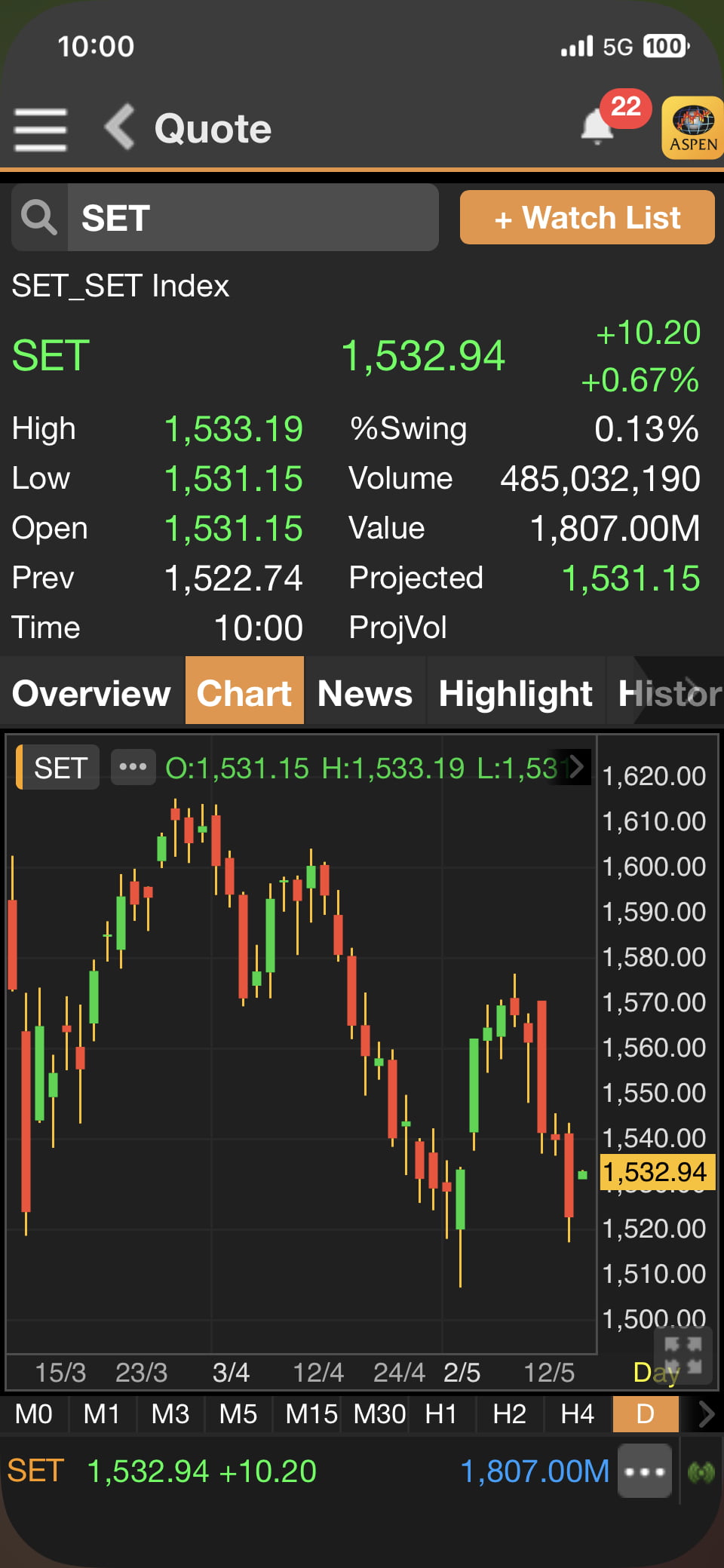This screenshot has height=1568, width=724.
Task: Open the Highlight tab
Action: click(x=515, y=692)
